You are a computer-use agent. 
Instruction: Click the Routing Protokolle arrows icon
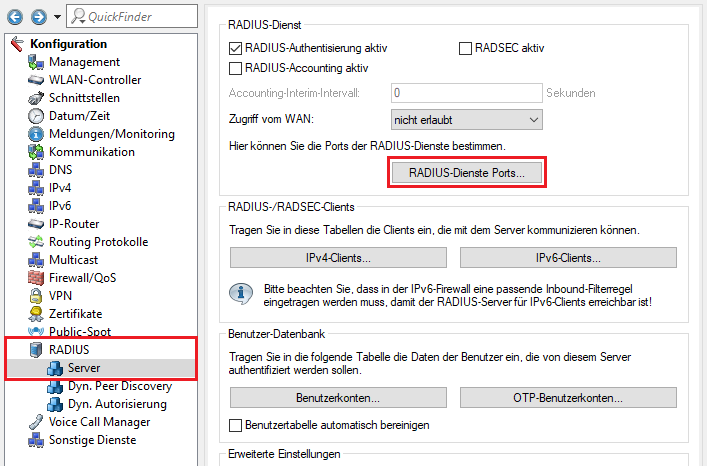click(x=36, y=242)
